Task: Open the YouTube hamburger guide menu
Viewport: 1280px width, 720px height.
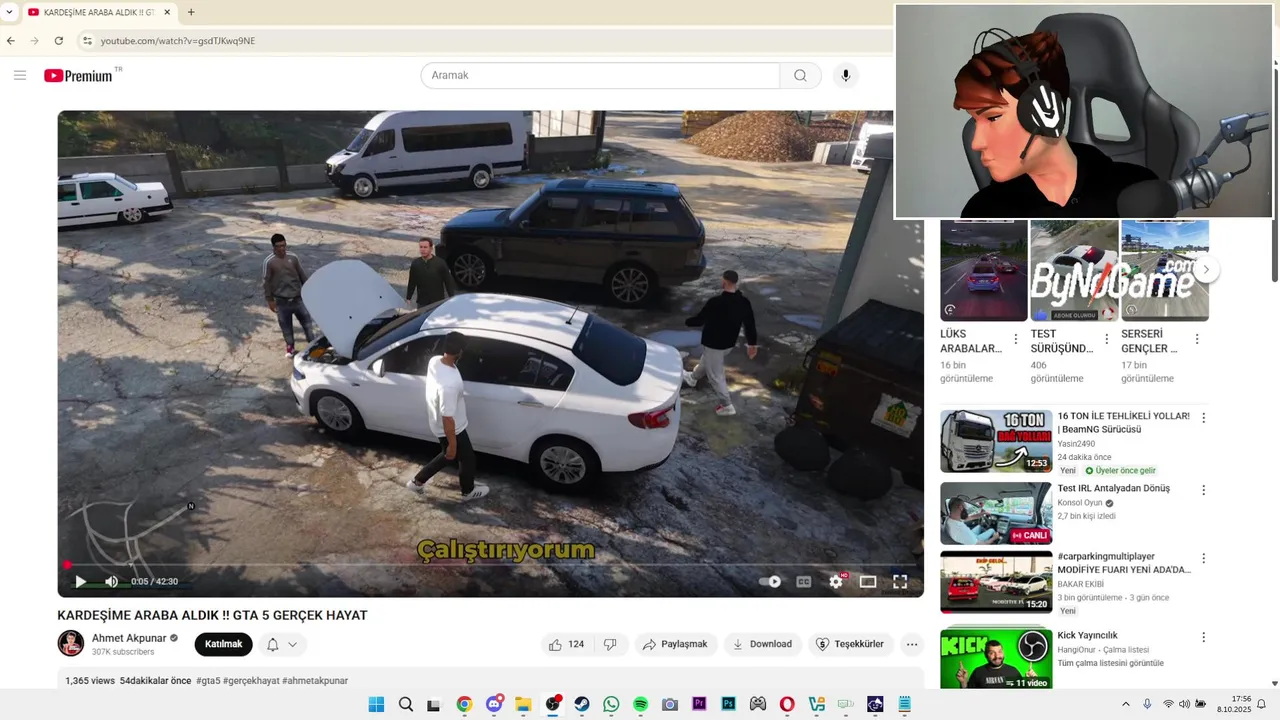Action: point(20,75)
